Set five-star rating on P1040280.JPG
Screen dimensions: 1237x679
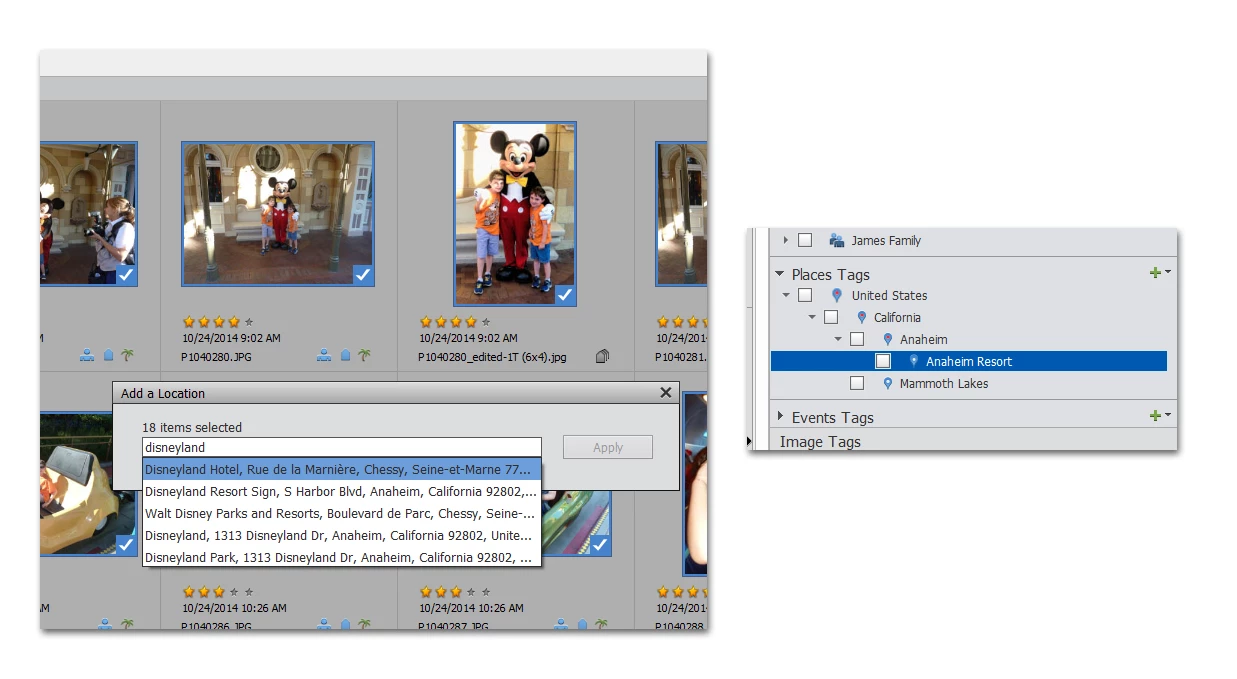(x=248, y=322)
